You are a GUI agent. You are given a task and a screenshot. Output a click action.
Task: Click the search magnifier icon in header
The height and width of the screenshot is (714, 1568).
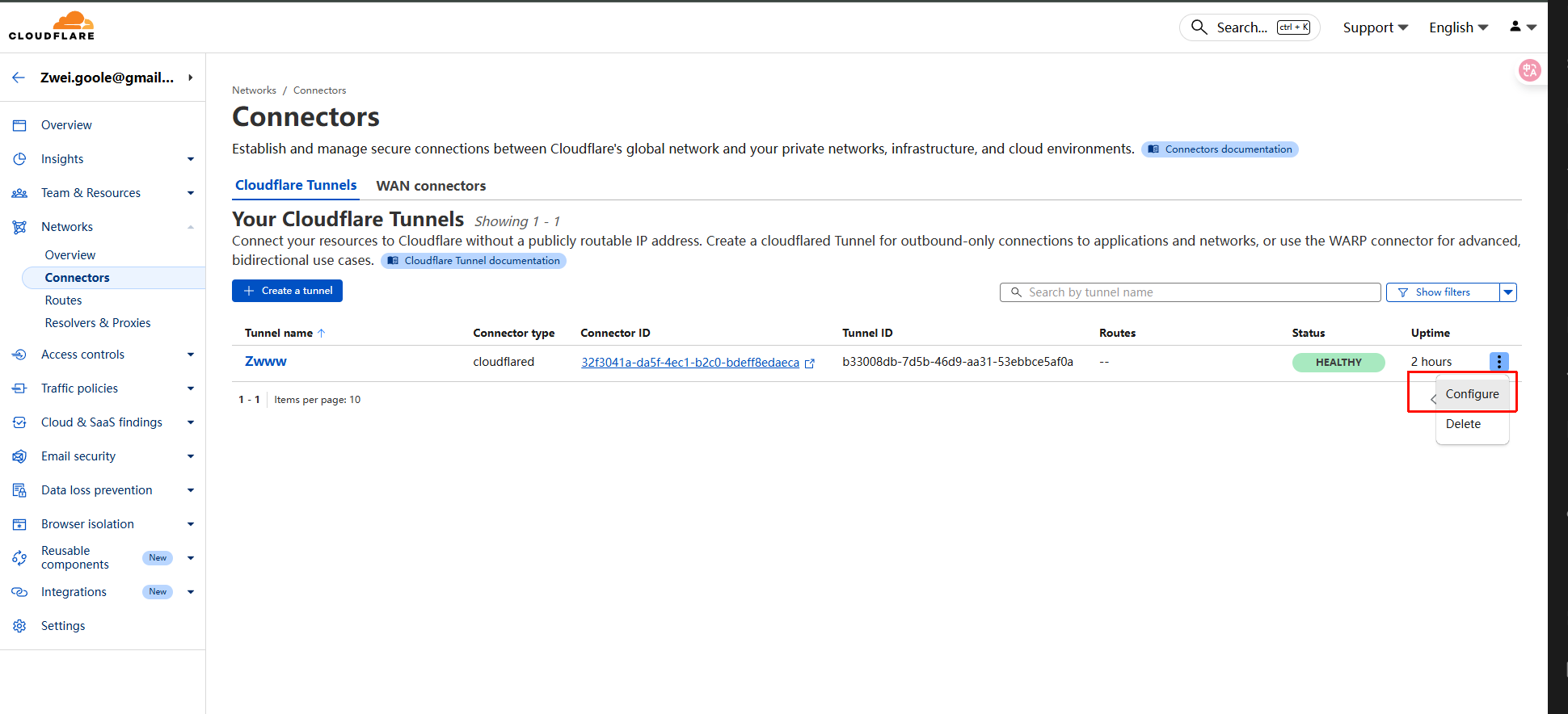click(1199, 27)
